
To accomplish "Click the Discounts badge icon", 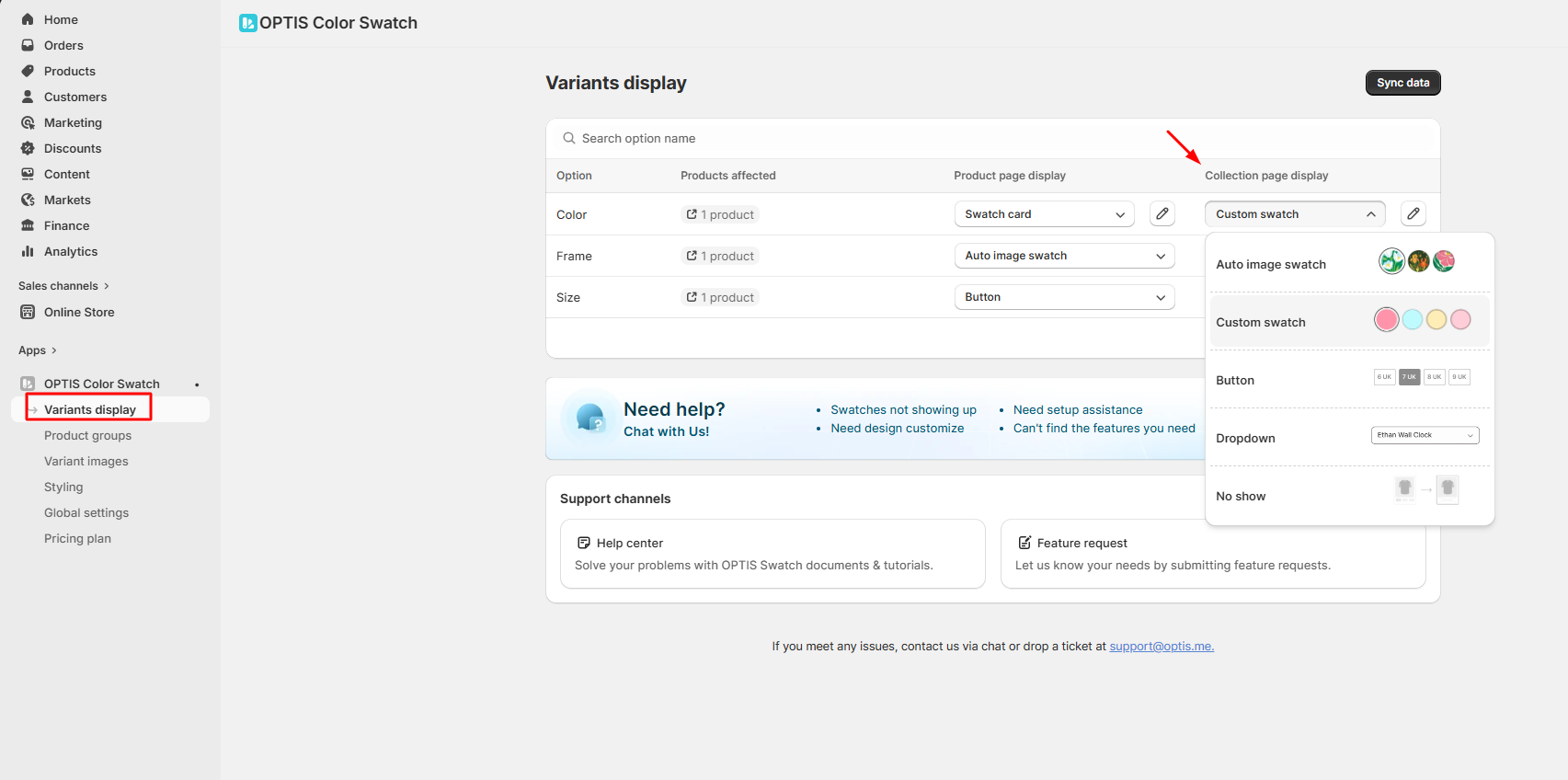I will (x=28, y=148).
